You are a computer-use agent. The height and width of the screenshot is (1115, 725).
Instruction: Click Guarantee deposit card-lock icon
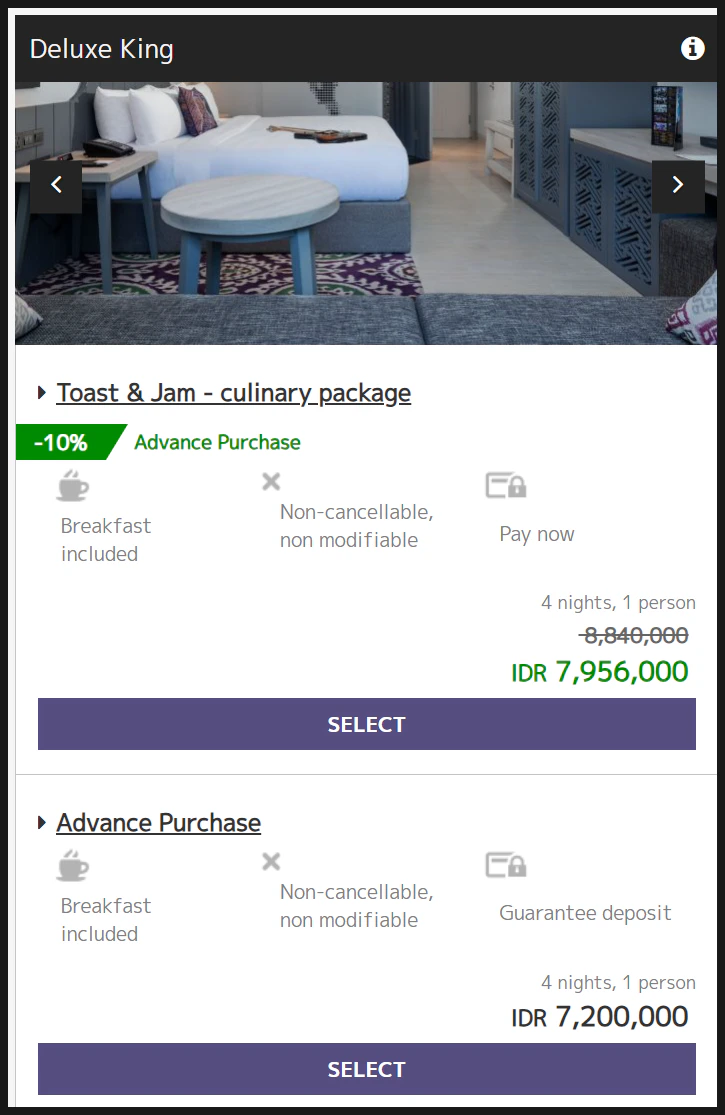click(x=506, y=865)
